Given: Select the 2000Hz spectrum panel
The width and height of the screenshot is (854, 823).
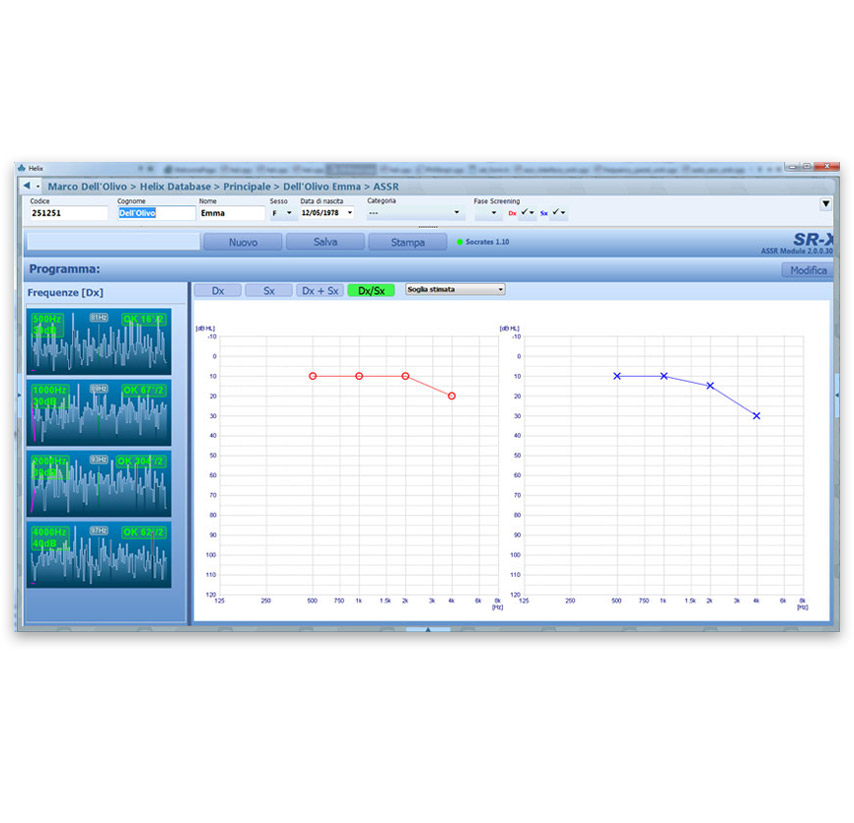Looking at the screenshot, I should 99,484.
